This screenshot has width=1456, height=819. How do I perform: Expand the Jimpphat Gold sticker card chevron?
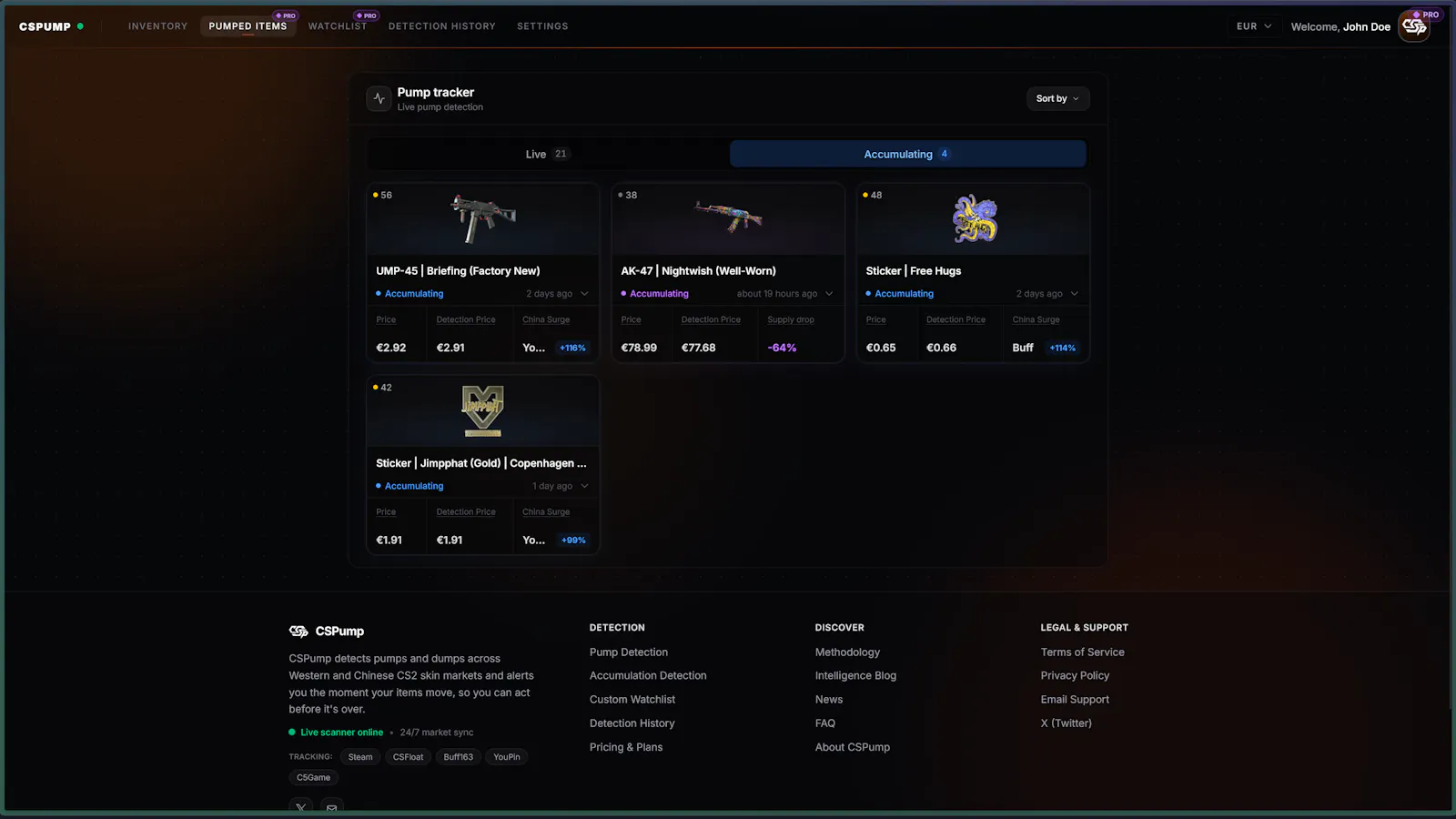click(584, 486)
